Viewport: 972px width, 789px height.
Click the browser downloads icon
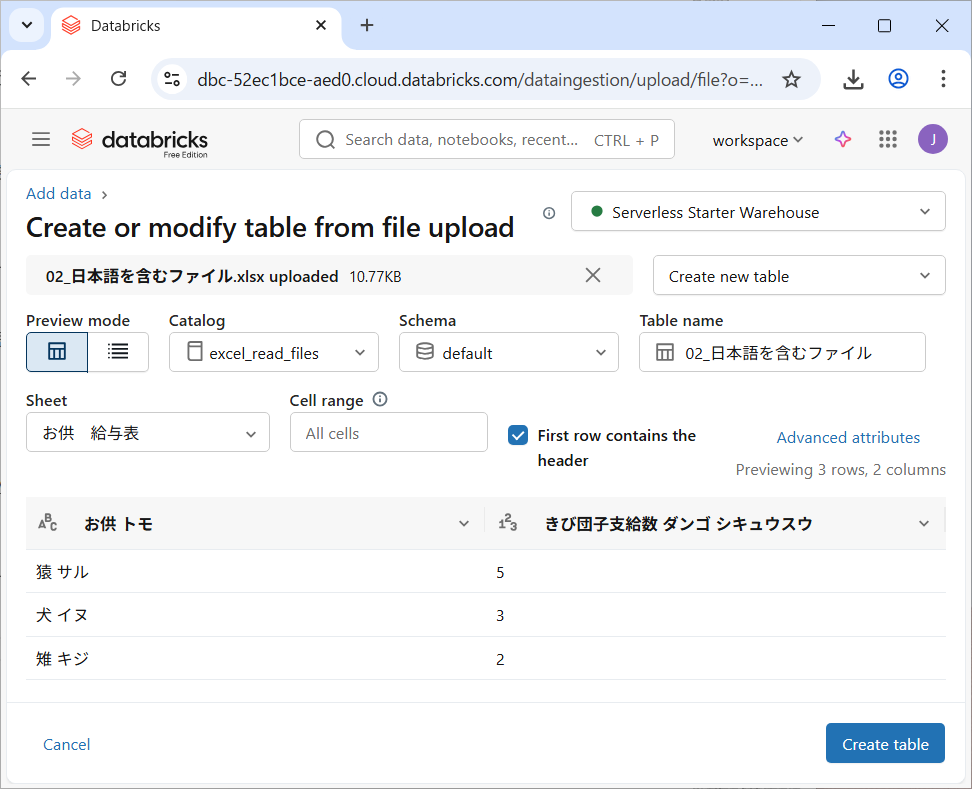click(853, 79)
